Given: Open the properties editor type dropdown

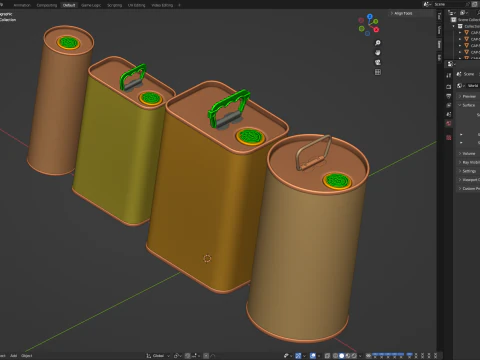Looking at the screenshot, I should coord(452,64).
